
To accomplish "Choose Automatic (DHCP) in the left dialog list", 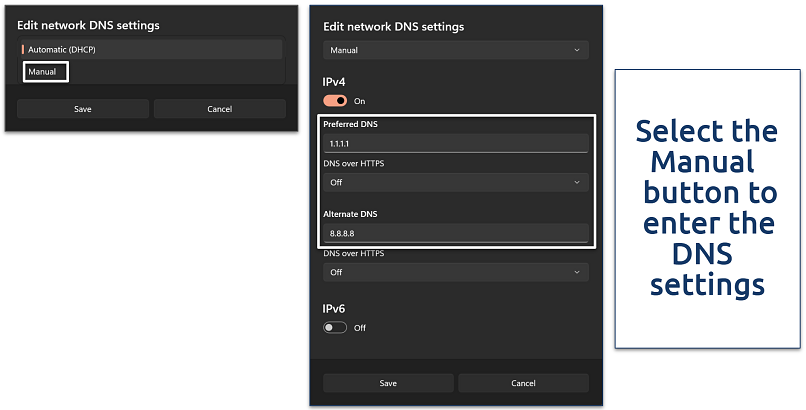I will tap(150, 49).
